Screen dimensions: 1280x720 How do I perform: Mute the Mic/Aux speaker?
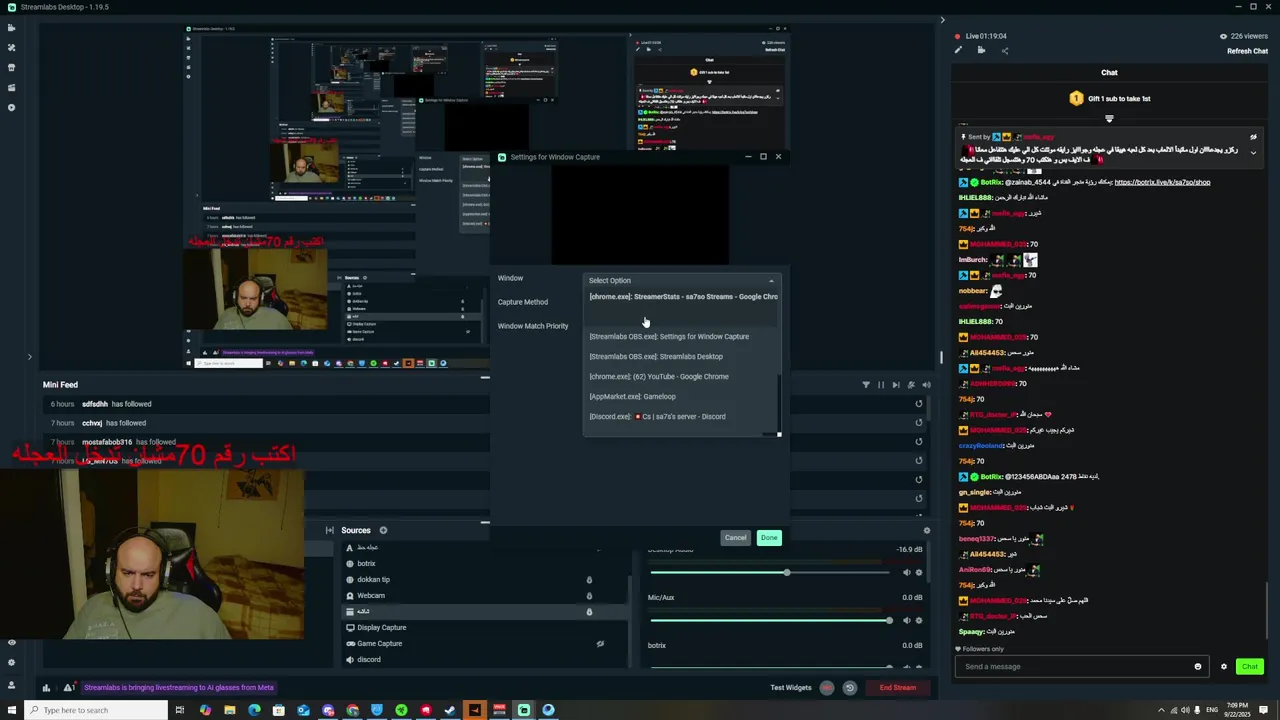pos(906,620)
